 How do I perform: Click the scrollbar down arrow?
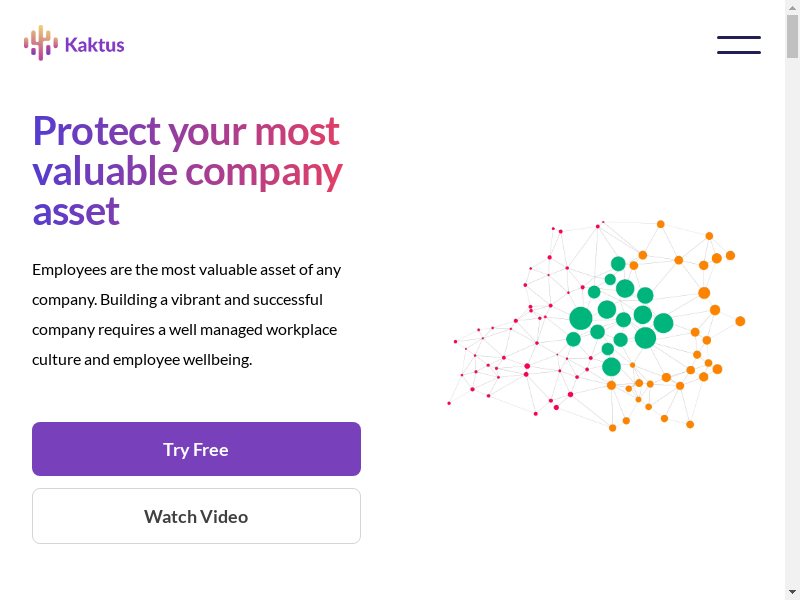[x=792, y=591]
